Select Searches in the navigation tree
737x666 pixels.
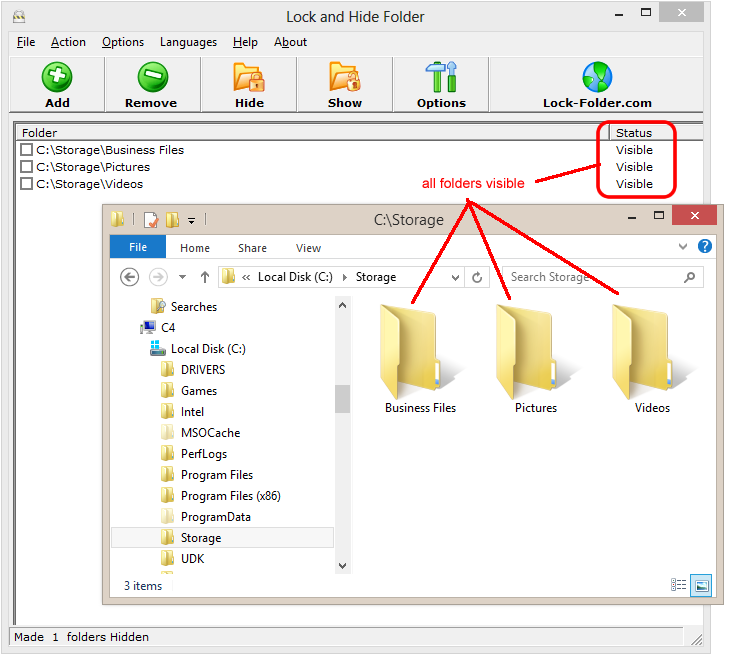[x=194, y=306]
